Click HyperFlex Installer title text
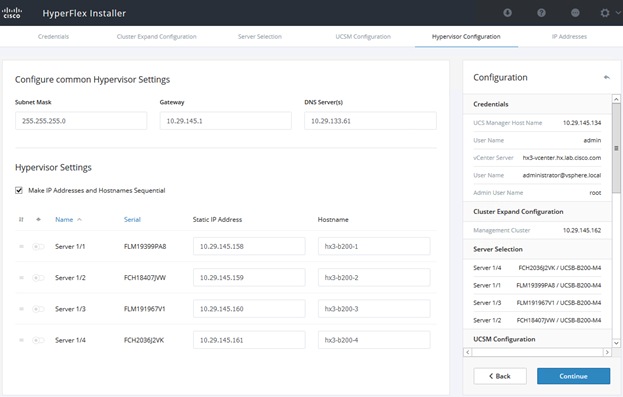Image resolution: width=623 pixels, height=397 pixels. pos(84,13)
